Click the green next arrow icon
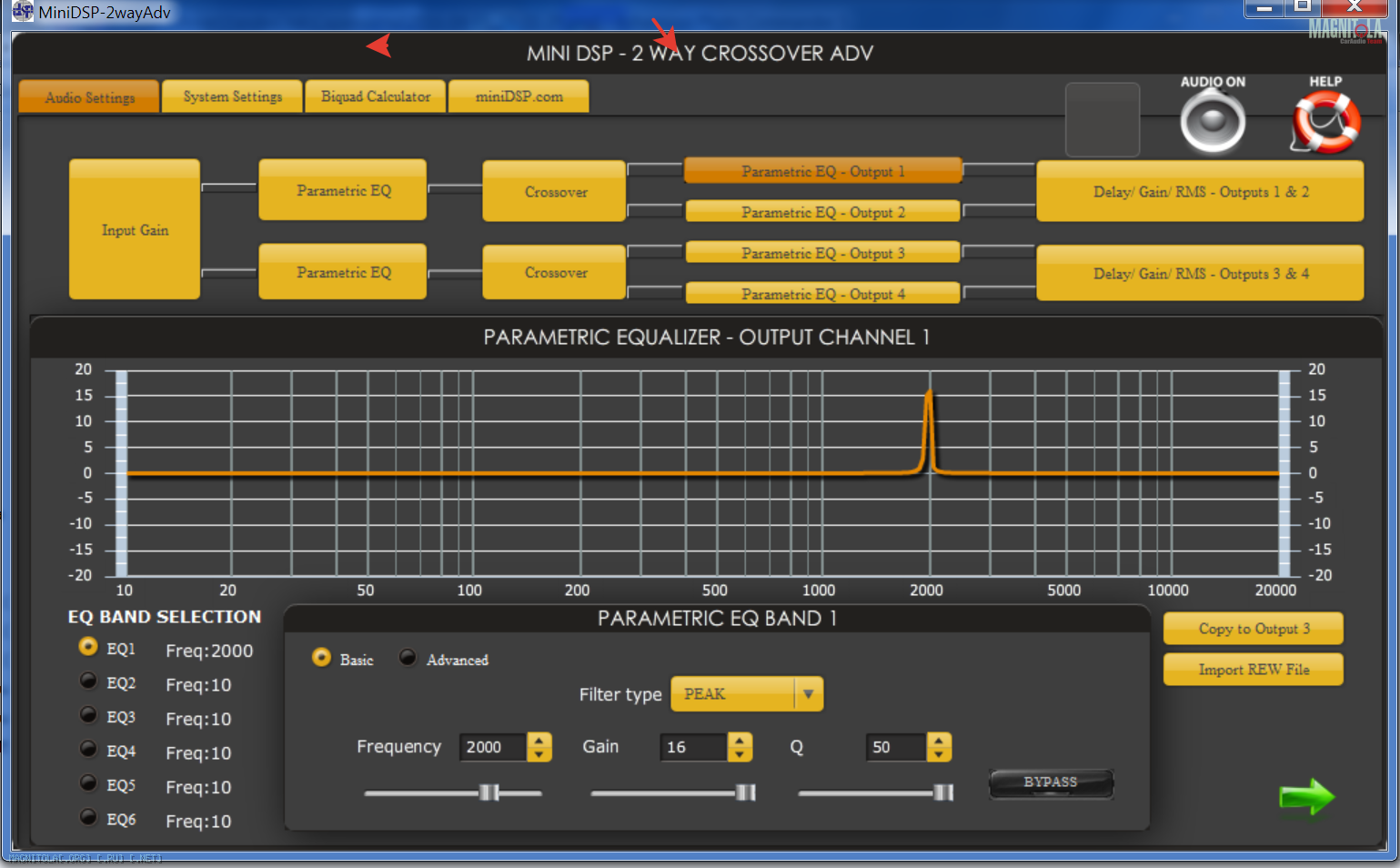The width and height of the screenshot is (1400, 868). coord(1306,797)
